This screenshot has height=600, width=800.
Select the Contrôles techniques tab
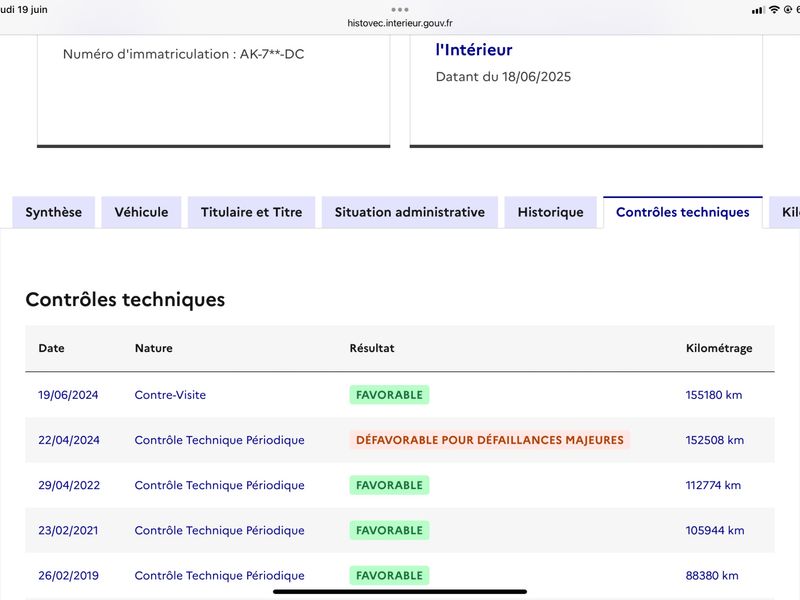[x=683, y=212]
